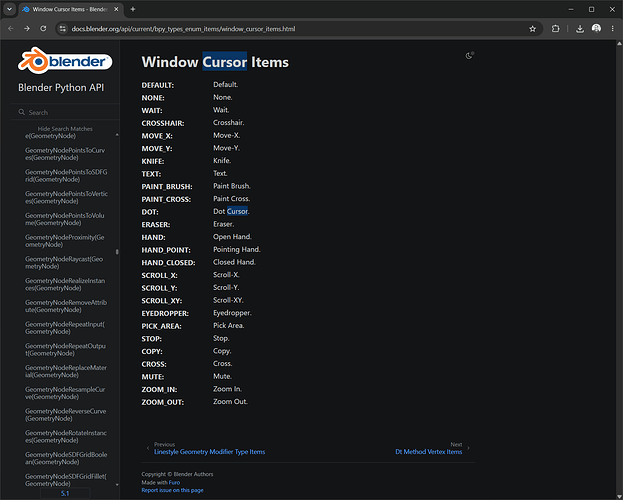
Task: Open GeometryNodeRemoveAttribute sidebar entry
Action: coord(66,306)
